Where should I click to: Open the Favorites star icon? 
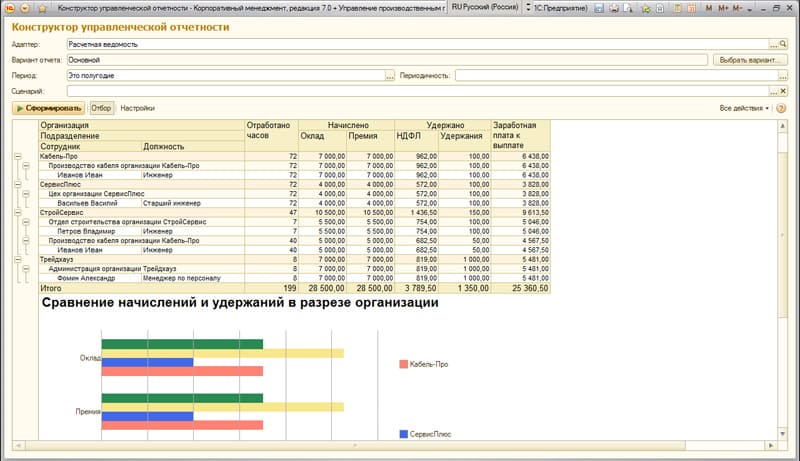(x=42, y=9)
